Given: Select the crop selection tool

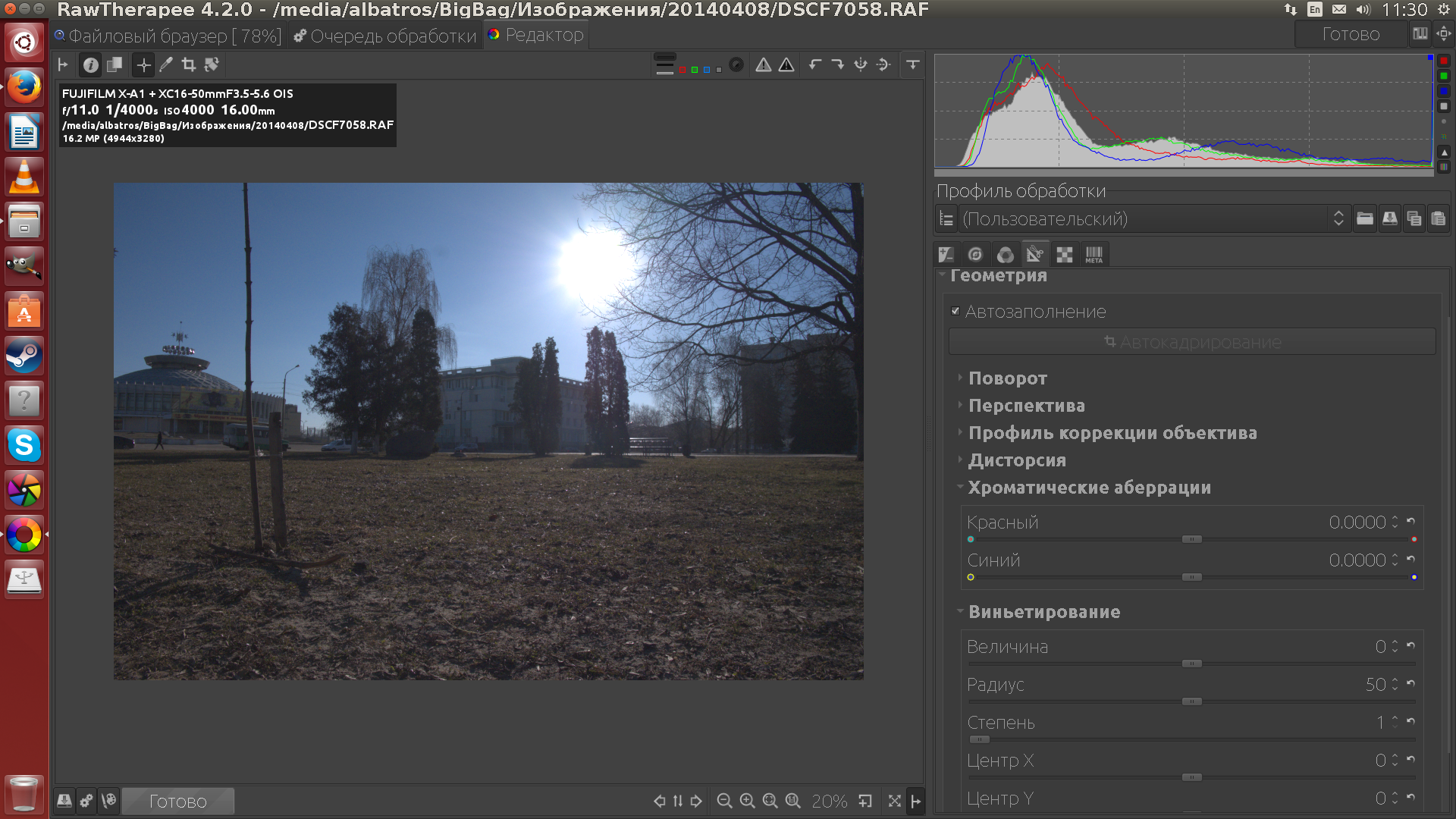Looking at the screenshot, I should pos(189,65).
